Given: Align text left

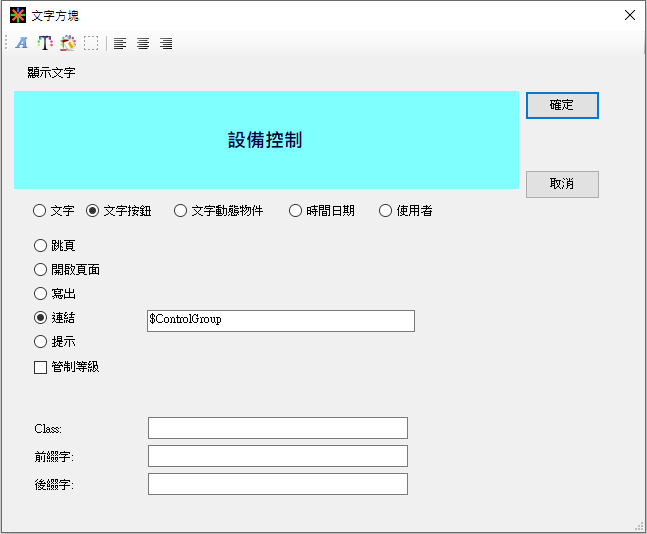Looking at the screenshot, I should 120,43.
